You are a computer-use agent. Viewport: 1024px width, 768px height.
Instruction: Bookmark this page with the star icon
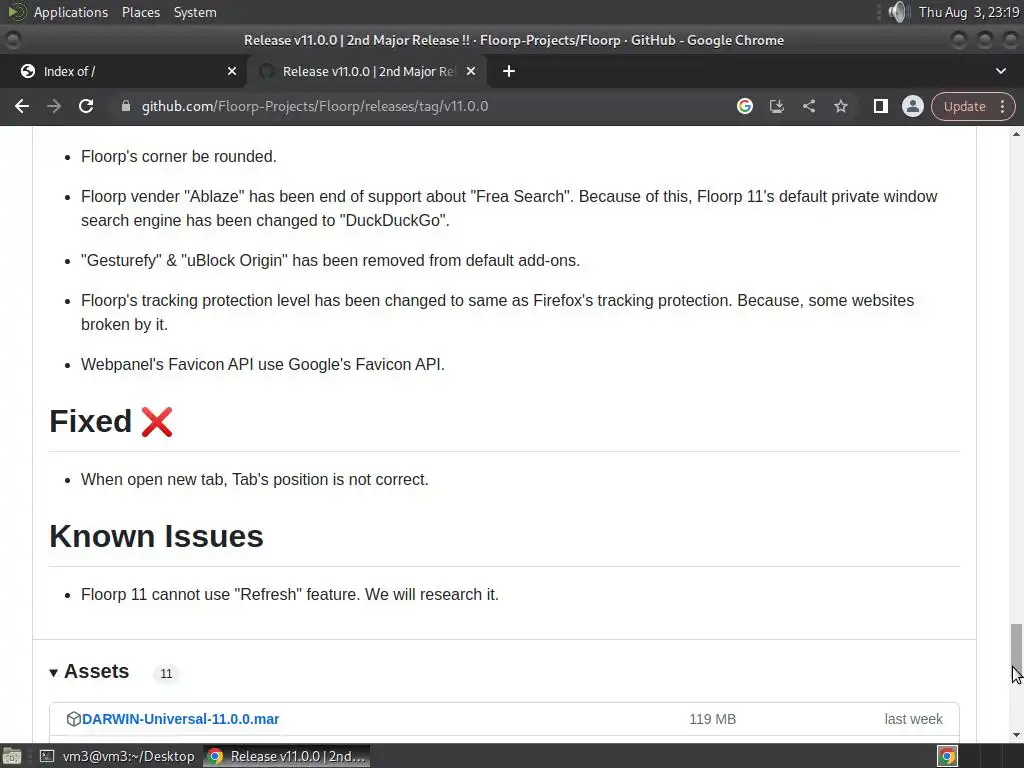pos(840,106)
